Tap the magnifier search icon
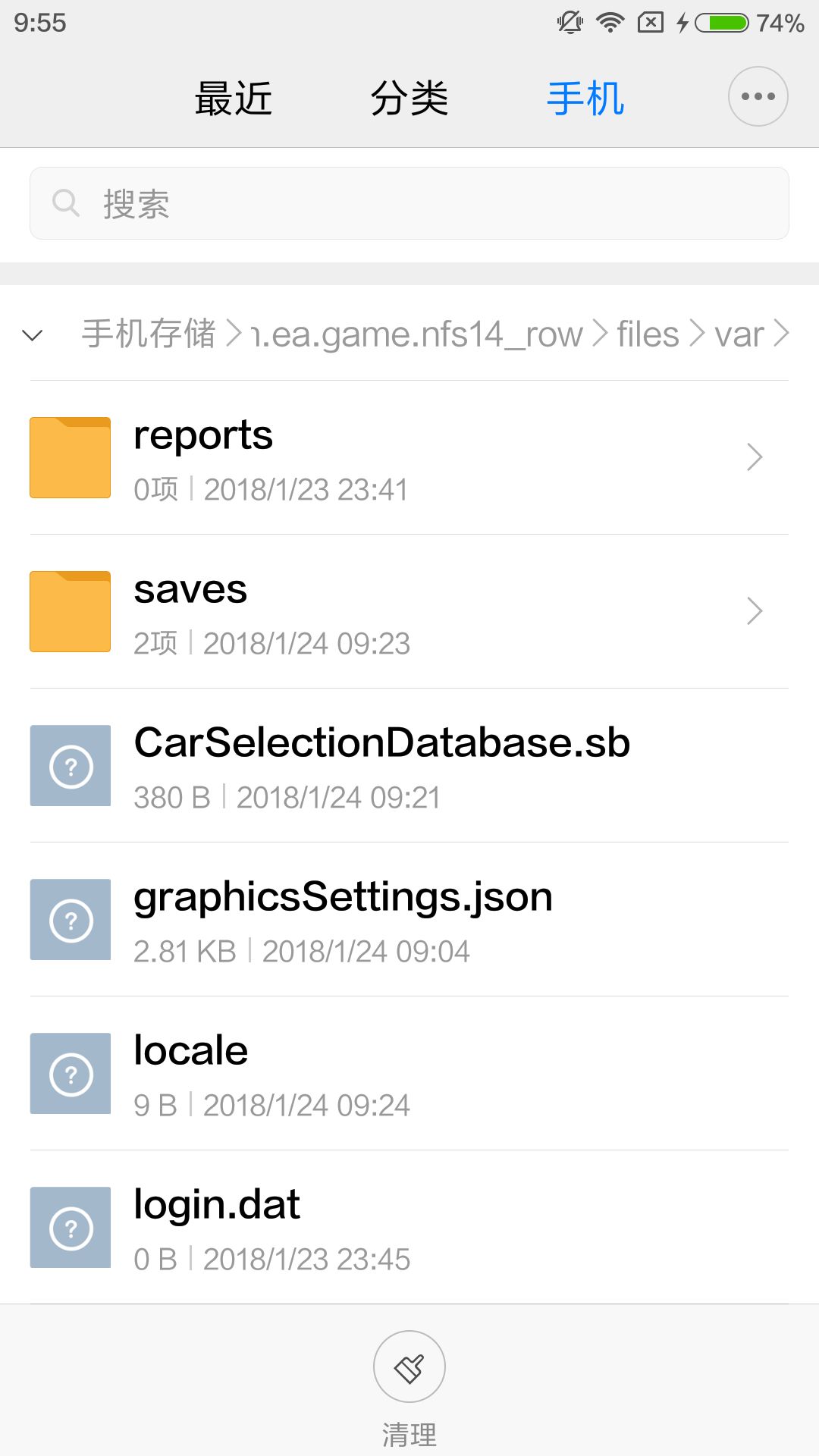819x1456 pixels. click(x=66, y=203)
